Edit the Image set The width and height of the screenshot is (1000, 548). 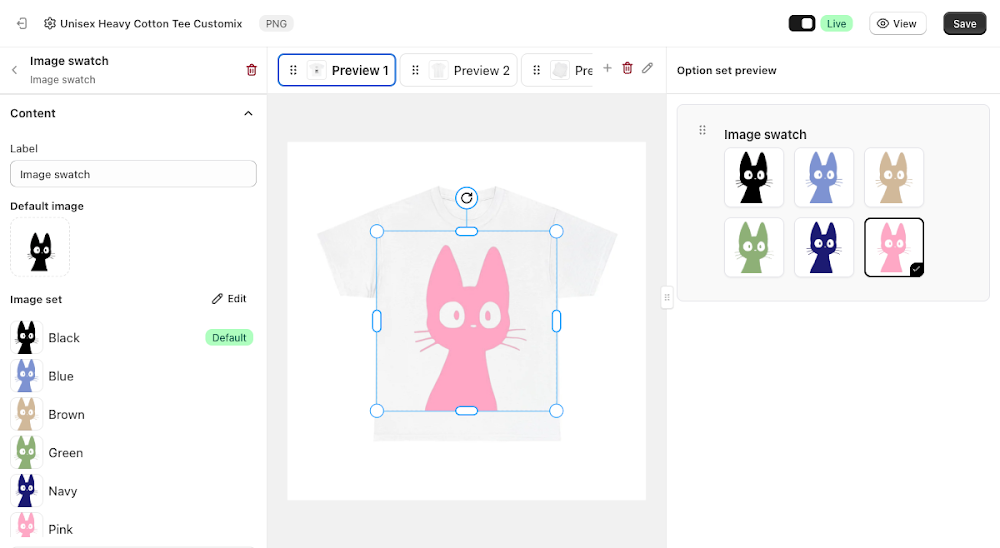[229, 299]
